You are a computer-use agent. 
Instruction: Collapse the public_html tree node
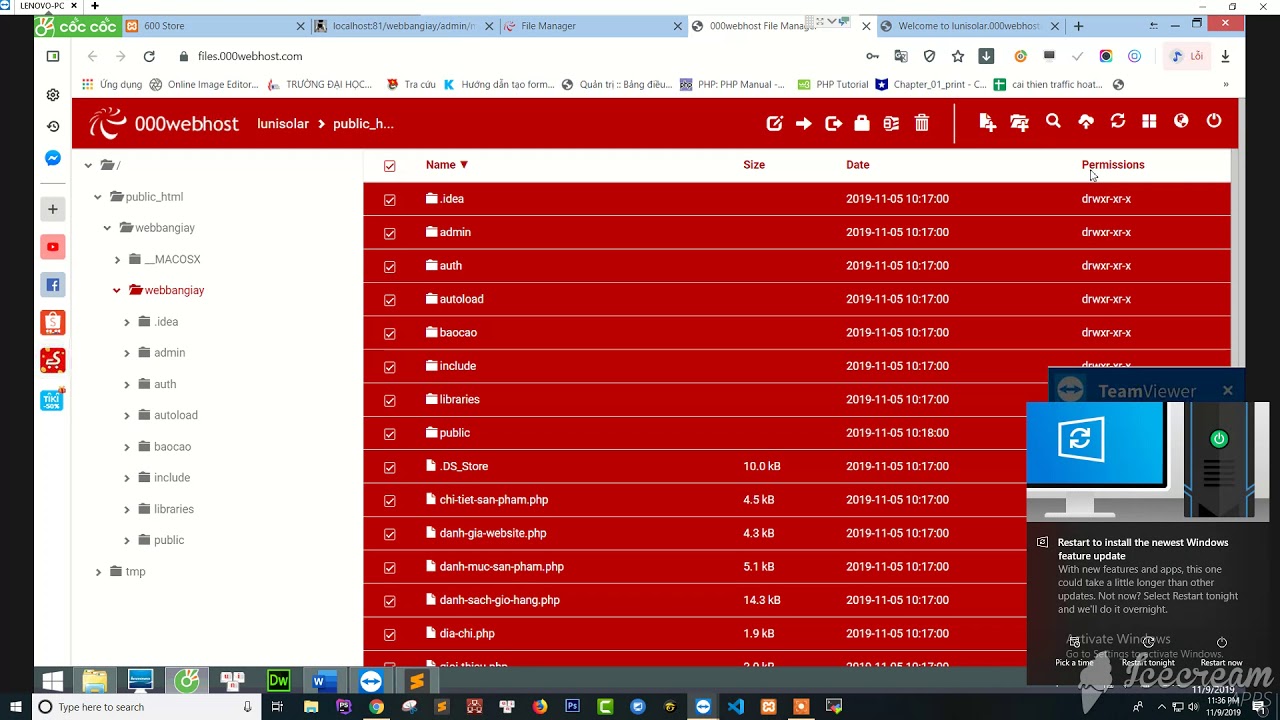click(98, 197)
